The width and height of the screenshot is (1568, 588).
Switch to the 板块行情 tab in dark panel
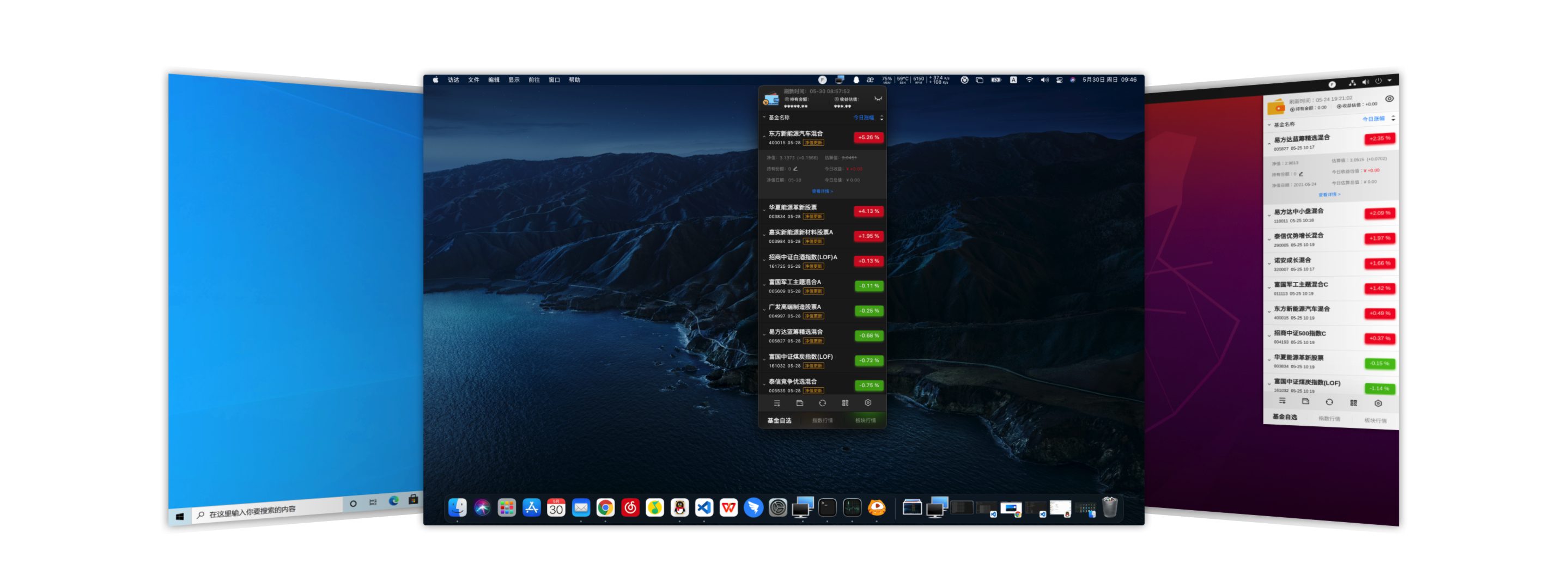865,420
